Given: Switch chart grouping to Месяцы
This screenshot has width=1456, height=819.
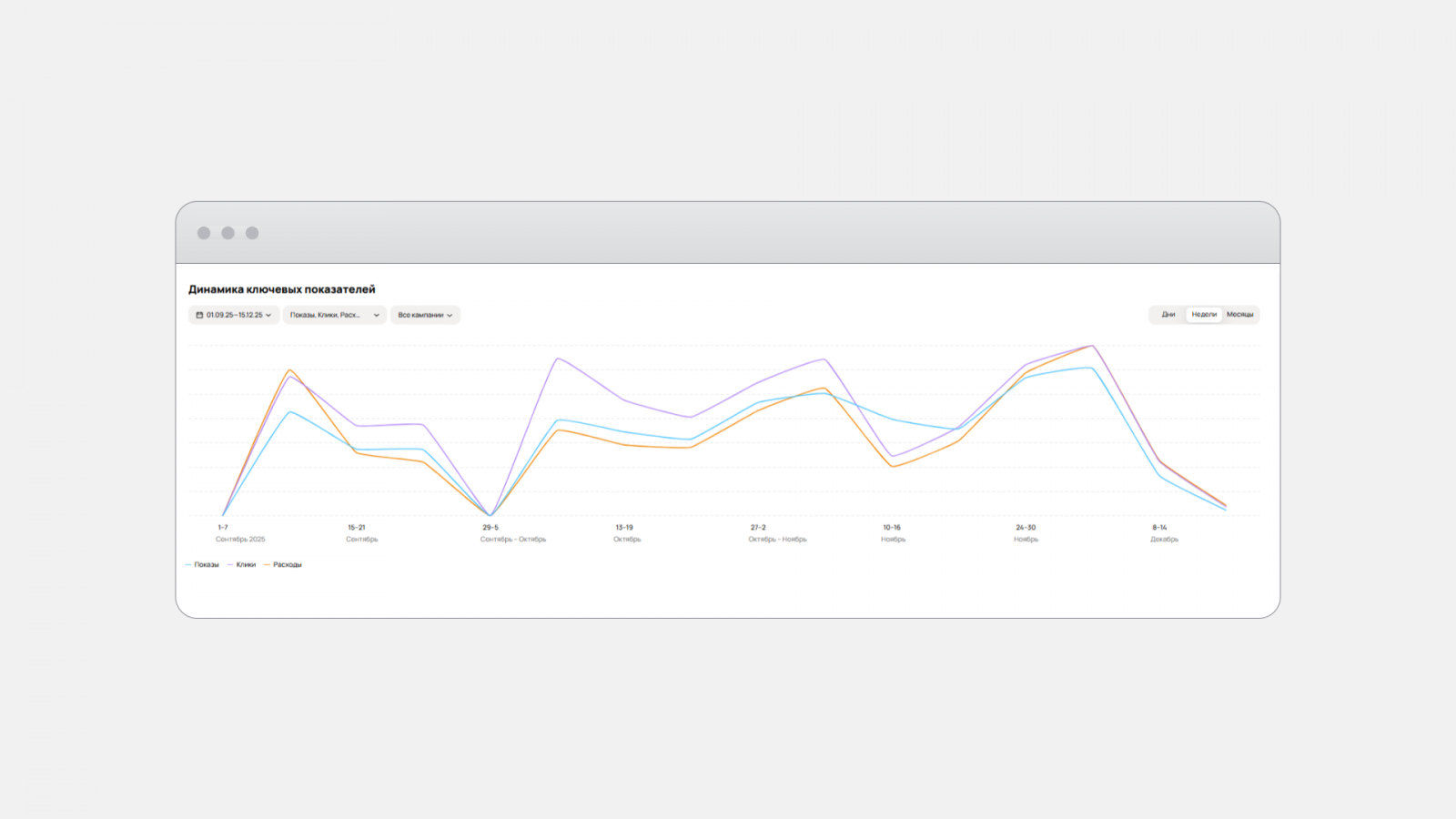Looking at the screenshot, I should [1239, 315].
